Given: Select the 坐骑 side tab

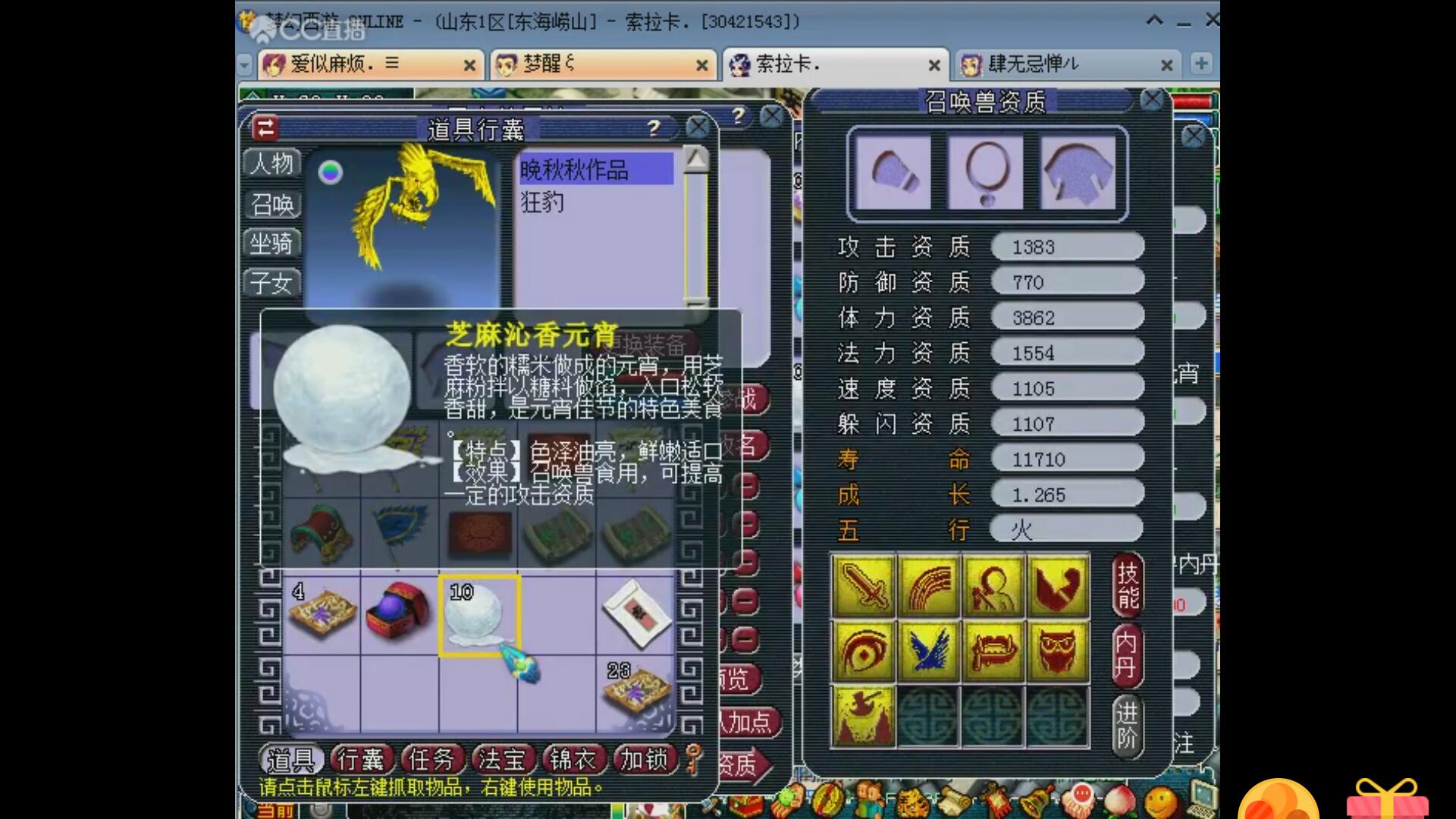Looking at the screenshot, I should 272,243.
